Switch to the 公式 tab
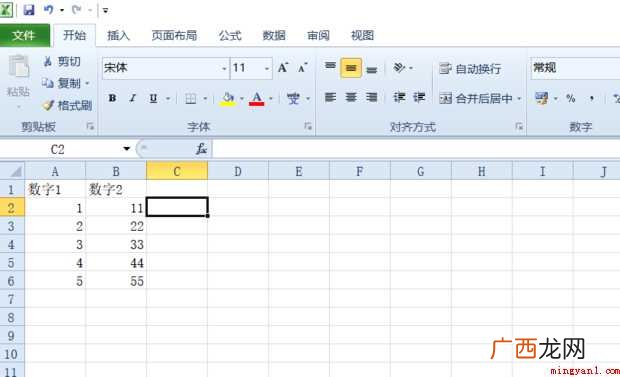 coord(230,36)
